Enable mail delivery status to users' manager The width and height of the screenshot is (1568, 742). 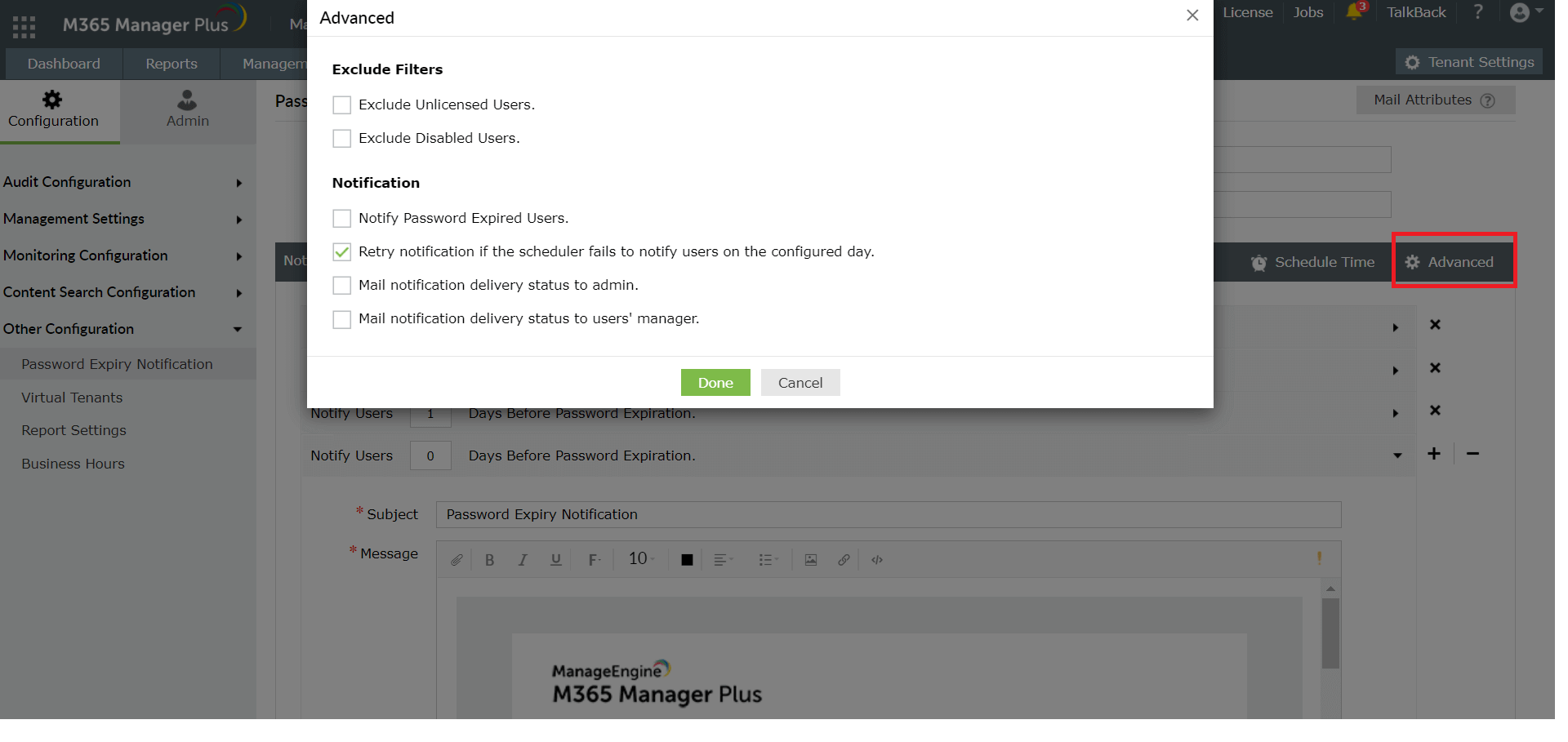point(342,319)
